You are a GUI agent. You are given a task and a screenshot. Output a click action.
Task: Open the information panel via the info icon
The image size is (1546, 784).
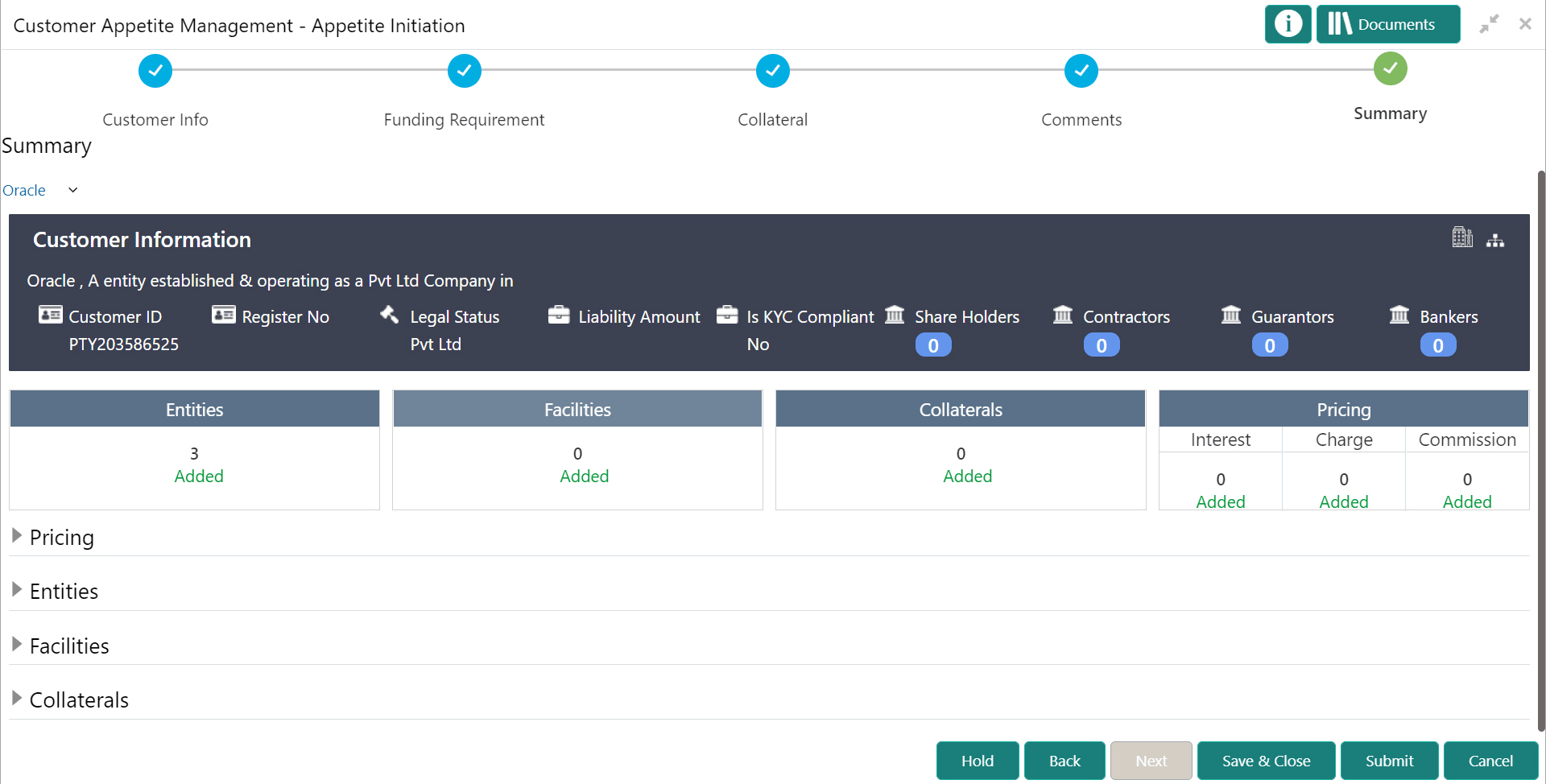pos(1288,24)
